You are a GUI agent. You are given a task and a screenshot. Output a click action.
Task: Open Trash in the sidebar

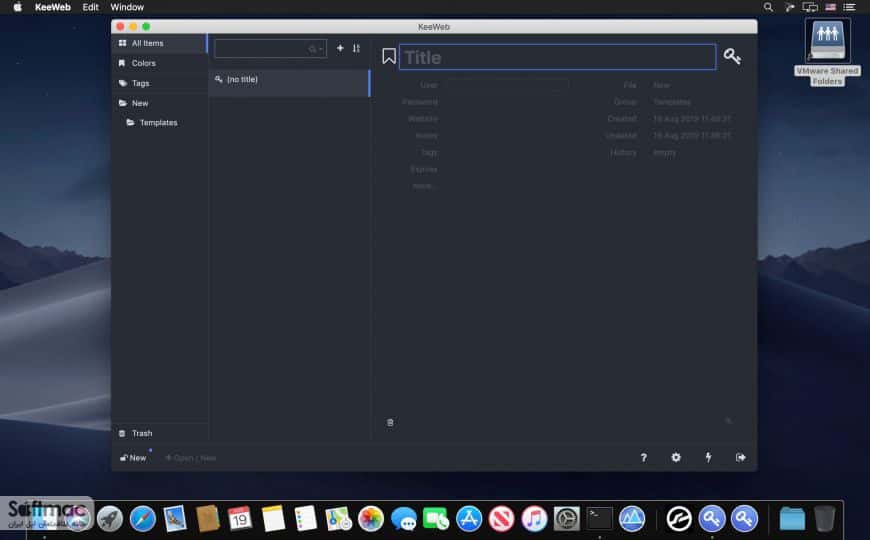point(159,433)
